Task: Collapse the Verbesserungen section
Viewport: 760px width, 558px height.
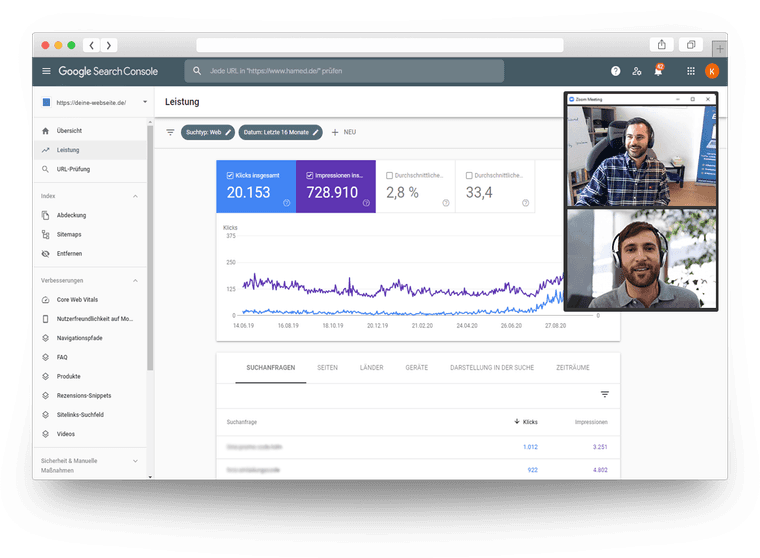Action: click(135, 280)
